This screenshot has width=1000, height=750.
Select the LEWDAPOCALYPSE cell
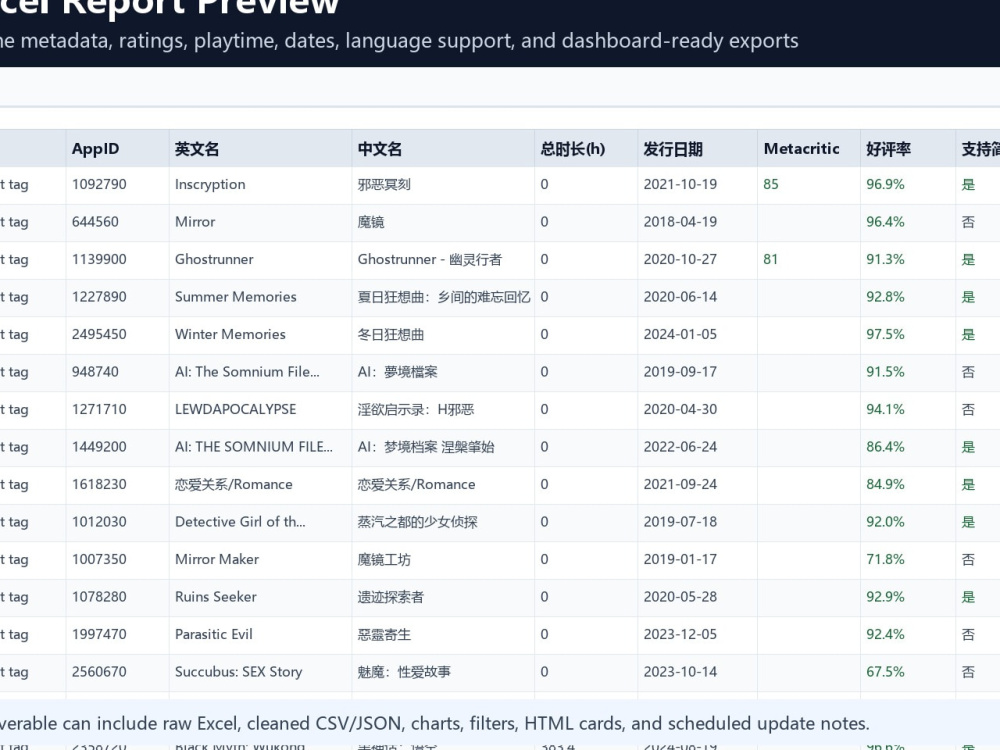coord(260,410)
